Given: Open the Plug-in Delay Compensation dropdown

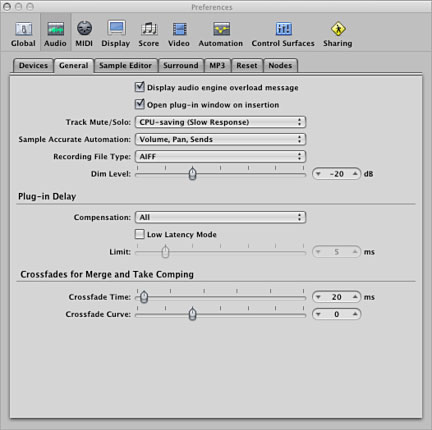Looking at the screenshot, I should (220, 217).
